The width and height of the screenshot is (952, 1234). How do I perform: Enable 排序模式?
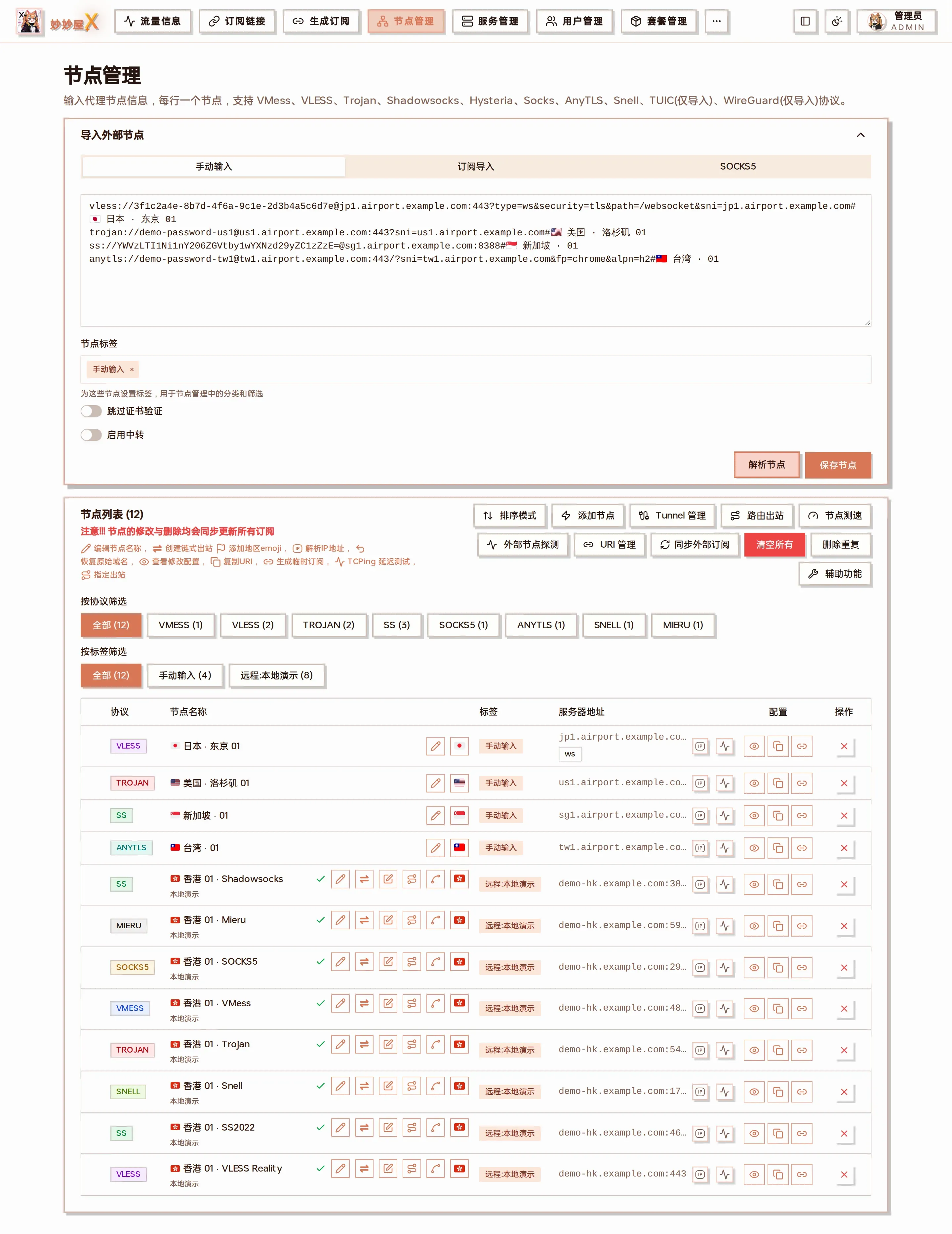(x=509, y=515)
